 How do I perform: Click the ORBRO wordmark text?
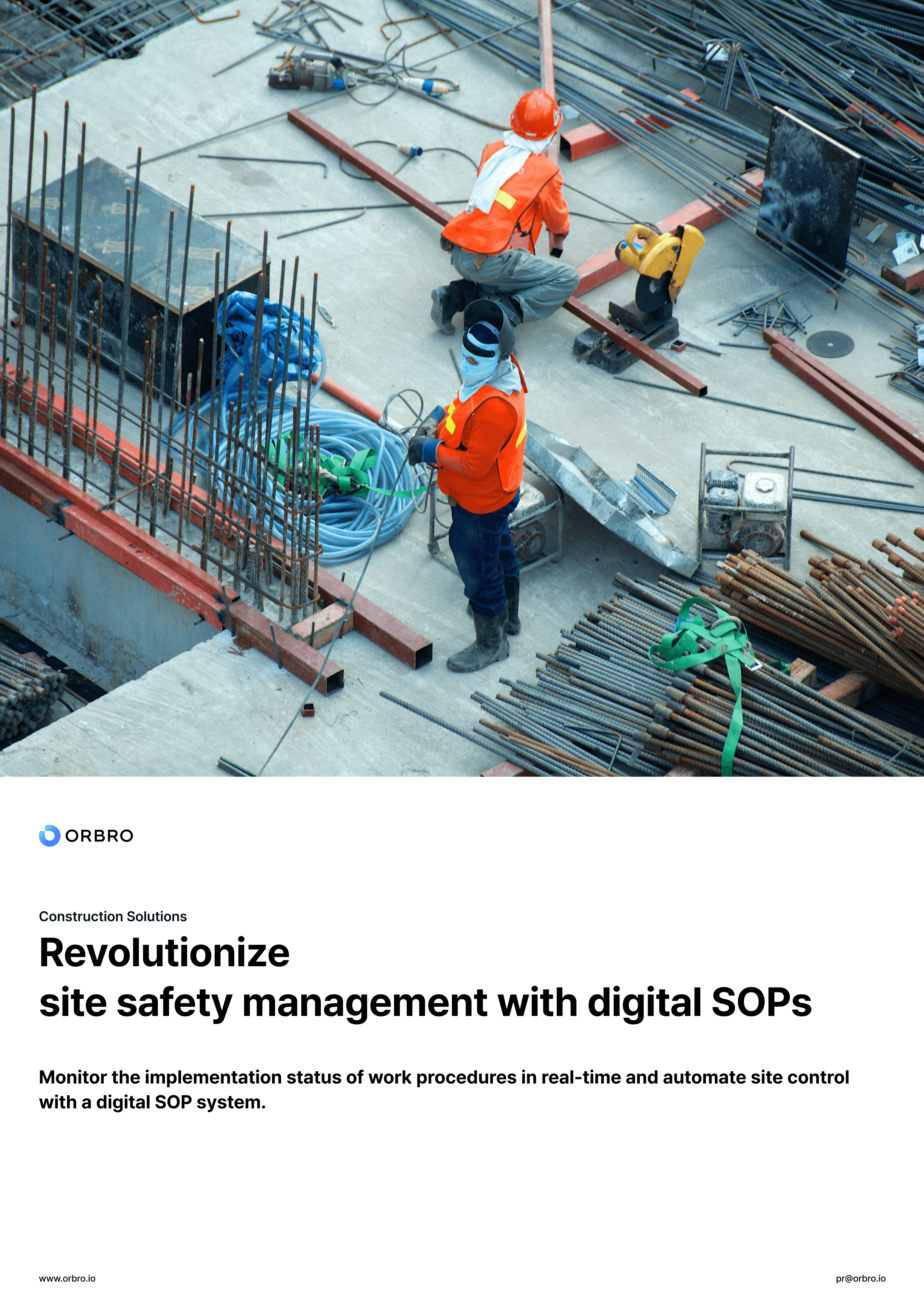[99, 836]
